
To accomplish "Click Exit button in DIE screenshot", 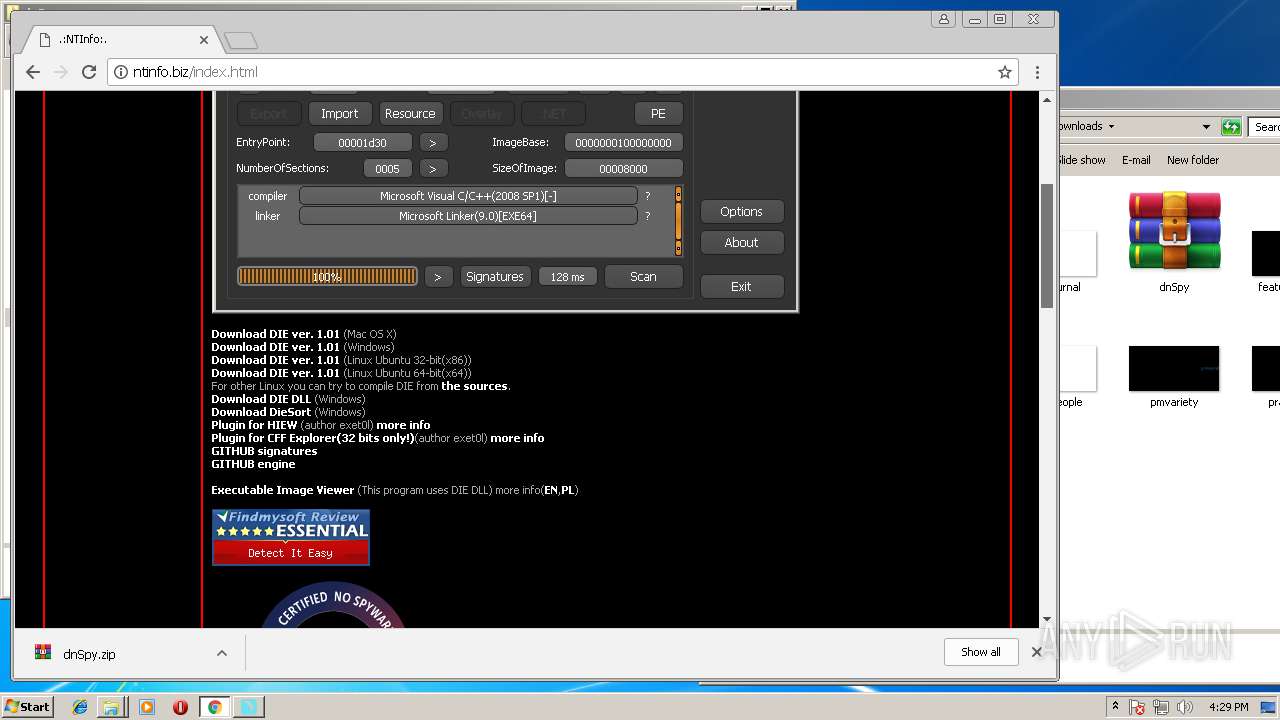I will click(x=741, y=286).
